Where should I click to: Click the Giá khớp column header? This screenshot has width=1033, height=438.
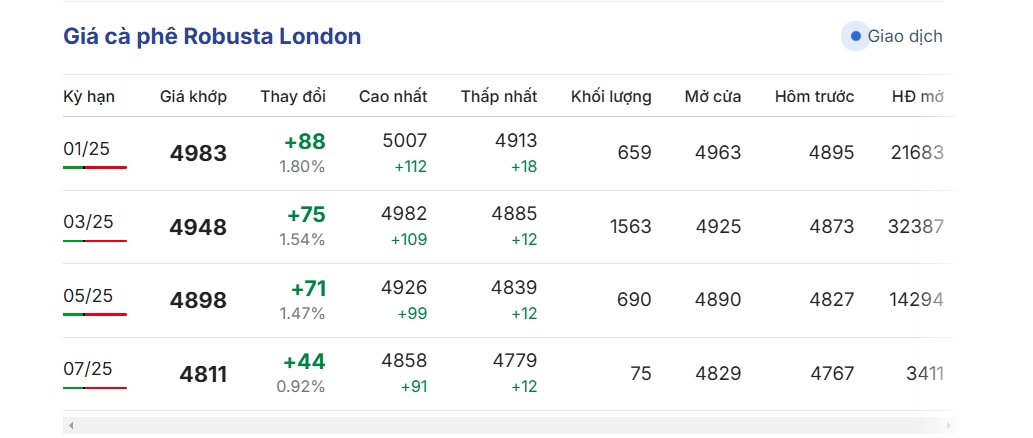[x=193, y=97]
